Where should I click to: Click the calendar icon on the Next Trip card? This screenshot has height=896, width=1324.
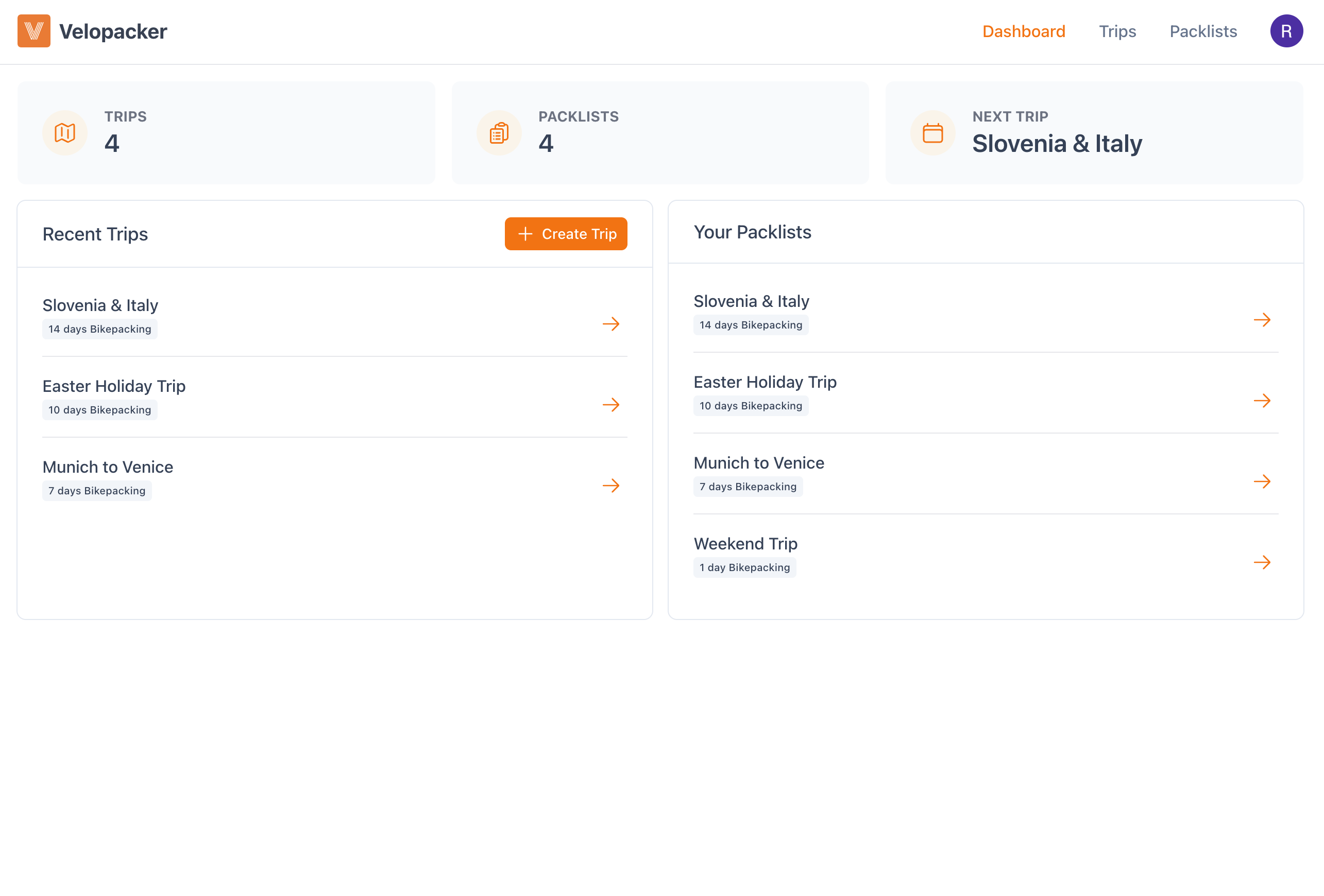(933, 133)
